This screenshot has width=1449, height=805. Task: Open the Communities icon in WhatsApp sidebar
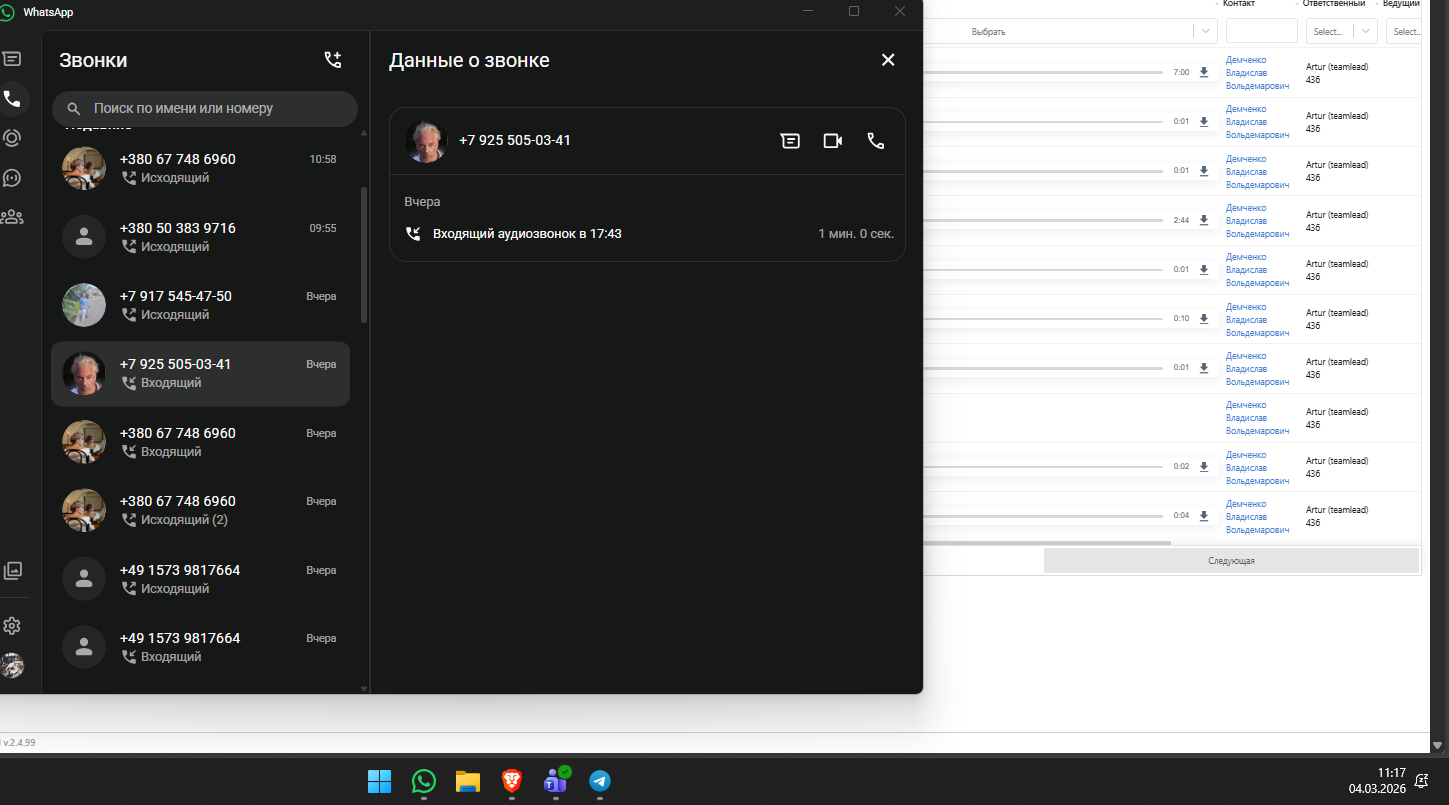[12, 216]
